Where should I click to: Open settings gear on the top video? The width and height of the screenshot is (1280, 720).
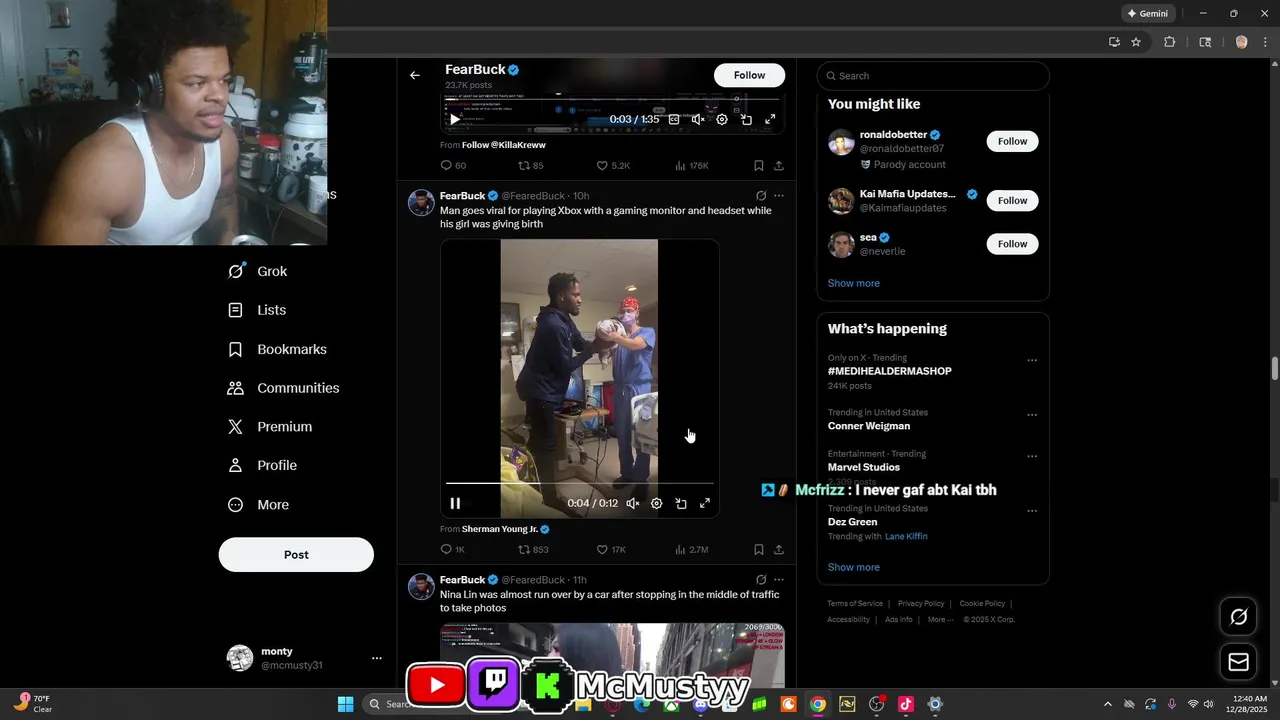[x=722, y=119]
